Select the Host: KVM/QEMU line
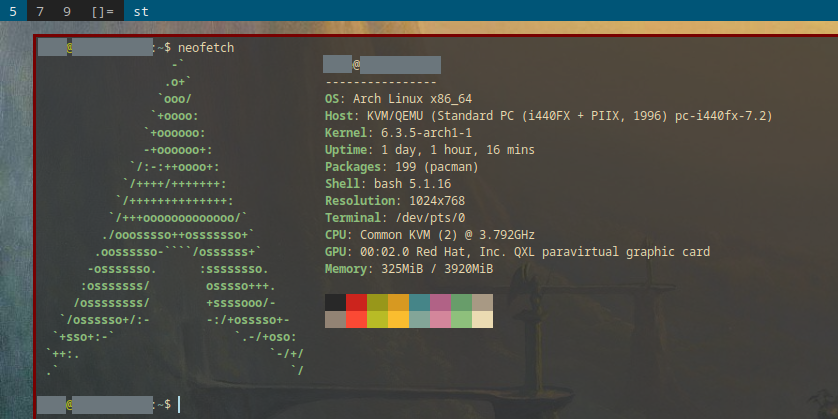This screenshot has height=419, width=838. click(x=549, y=116)
